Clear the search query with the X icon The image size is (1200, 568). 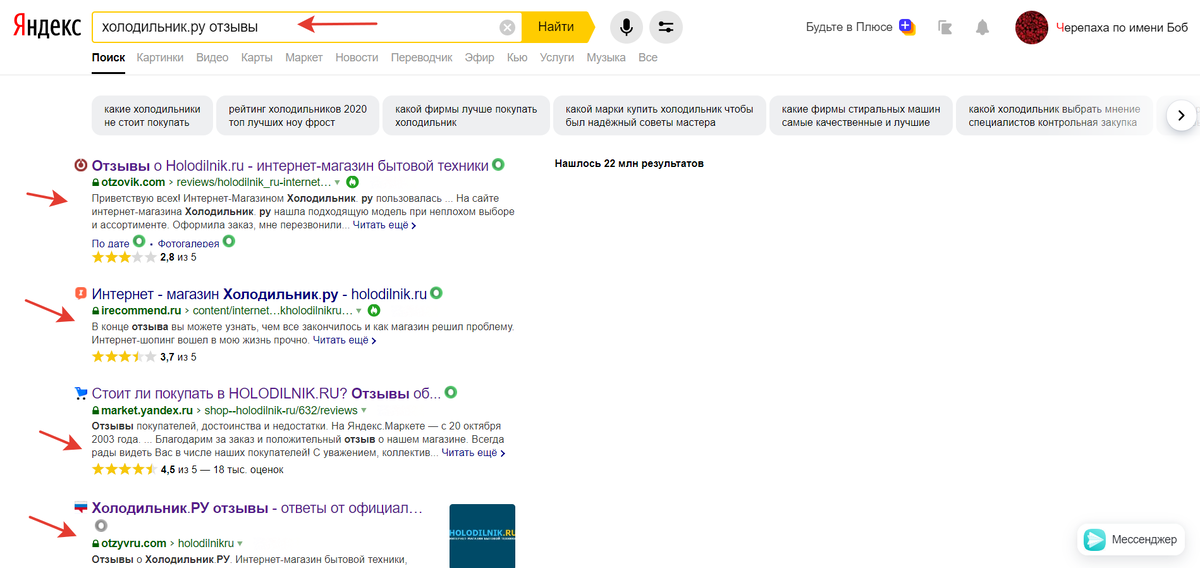point(507,27)
